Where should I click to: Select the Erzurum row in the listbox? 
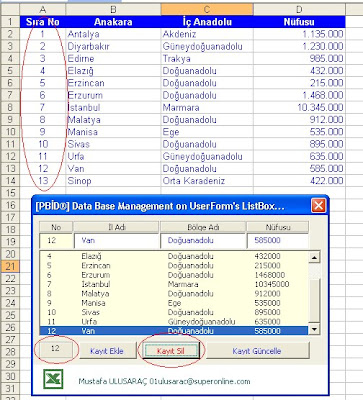point(174,275)
